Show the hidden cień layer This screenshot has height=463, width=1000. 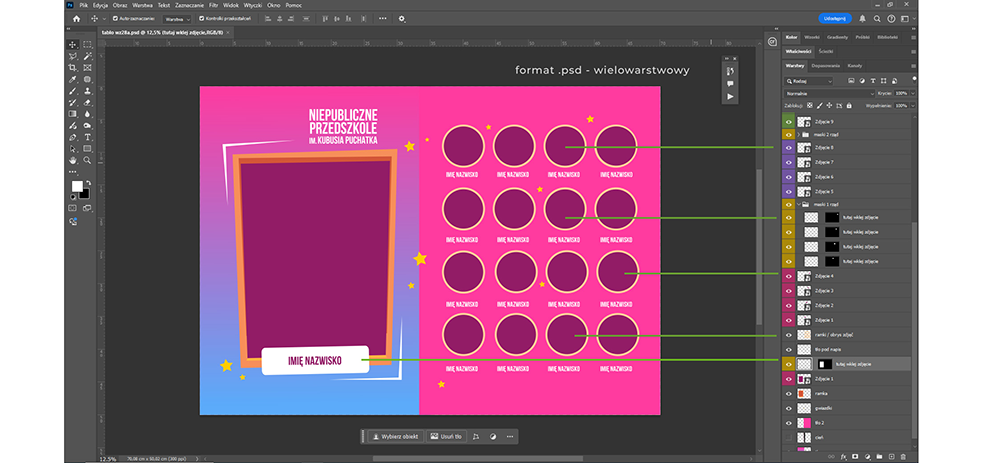pos(789,437)
